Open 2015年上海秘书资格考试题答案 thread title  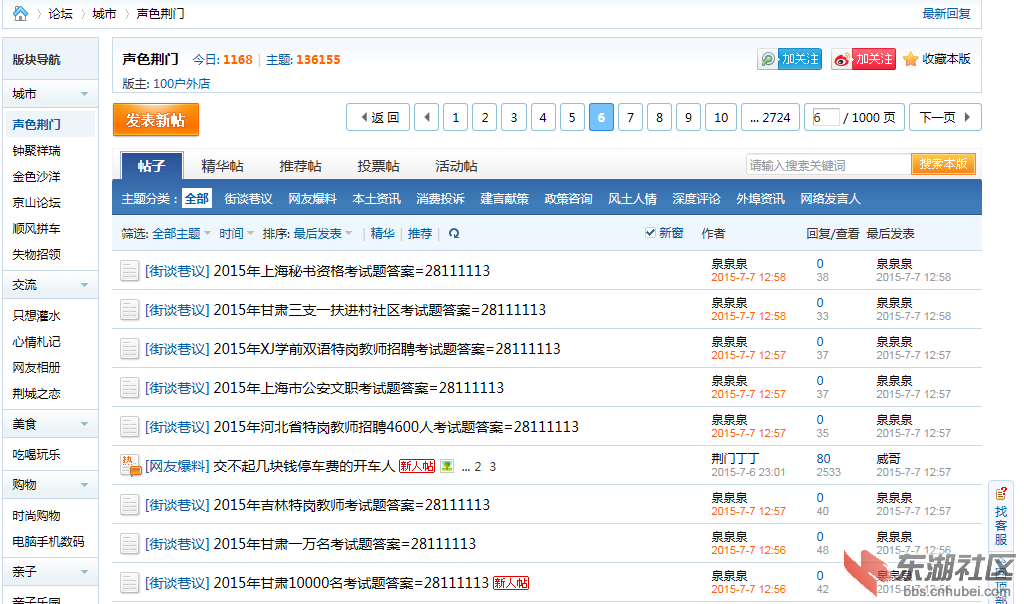(351, 271)
